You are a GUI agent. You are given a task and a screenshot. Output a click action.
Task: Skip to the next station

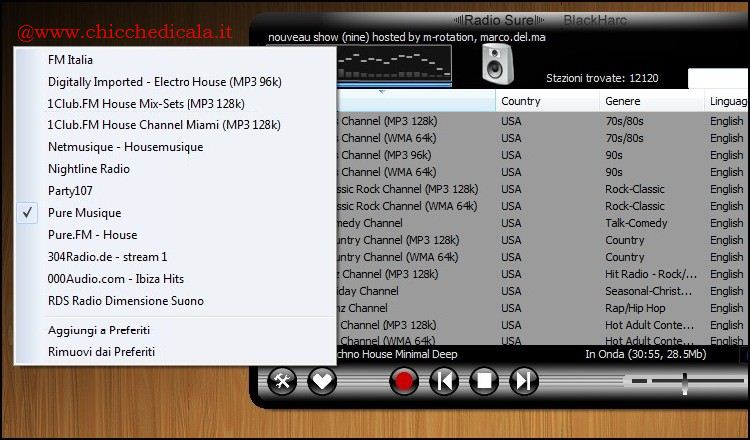click(523, 381)
